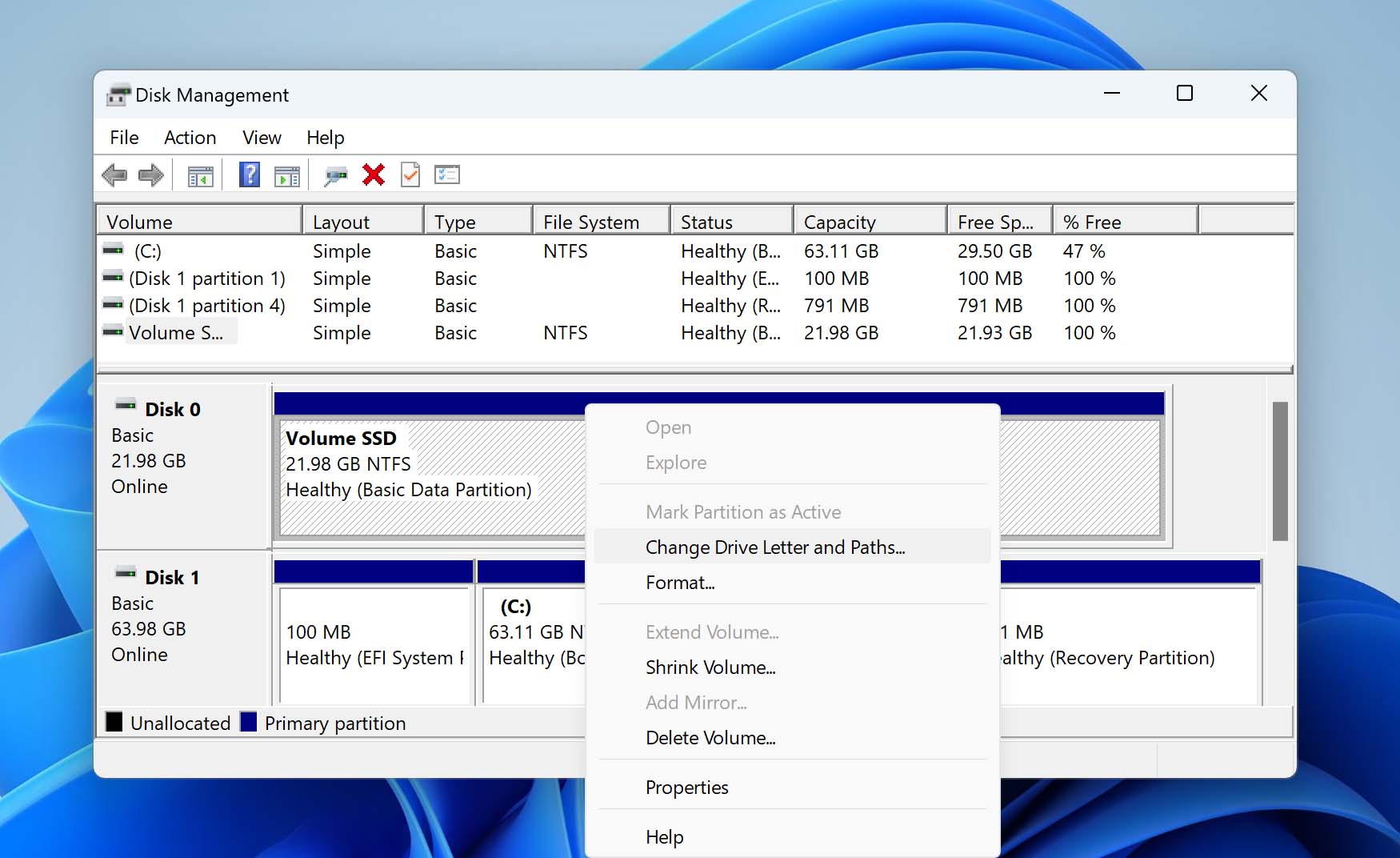Sort by the % Free column header

coord(1125,221)
